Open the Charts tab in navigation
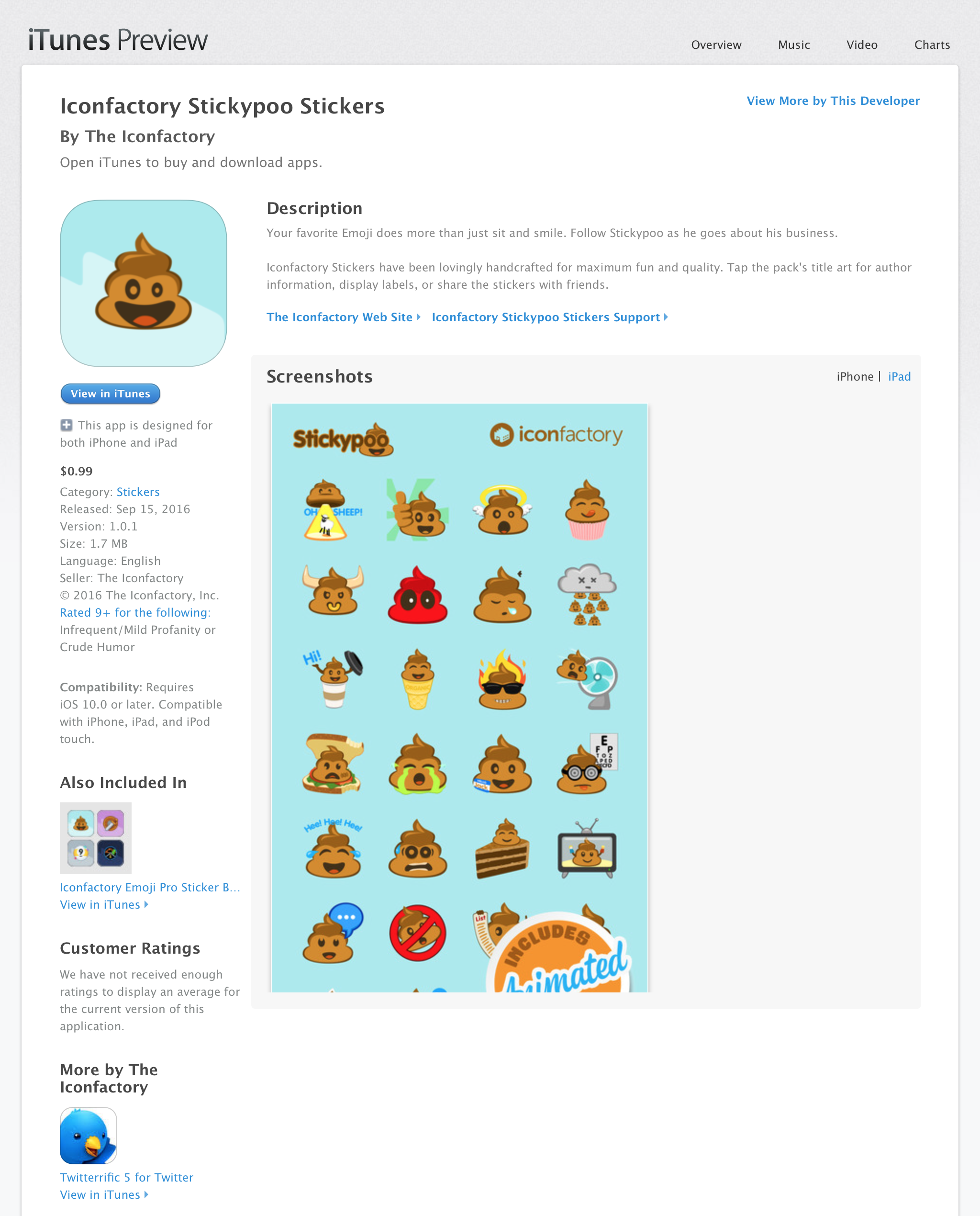The image size is (980, 1216). point(932,45)
